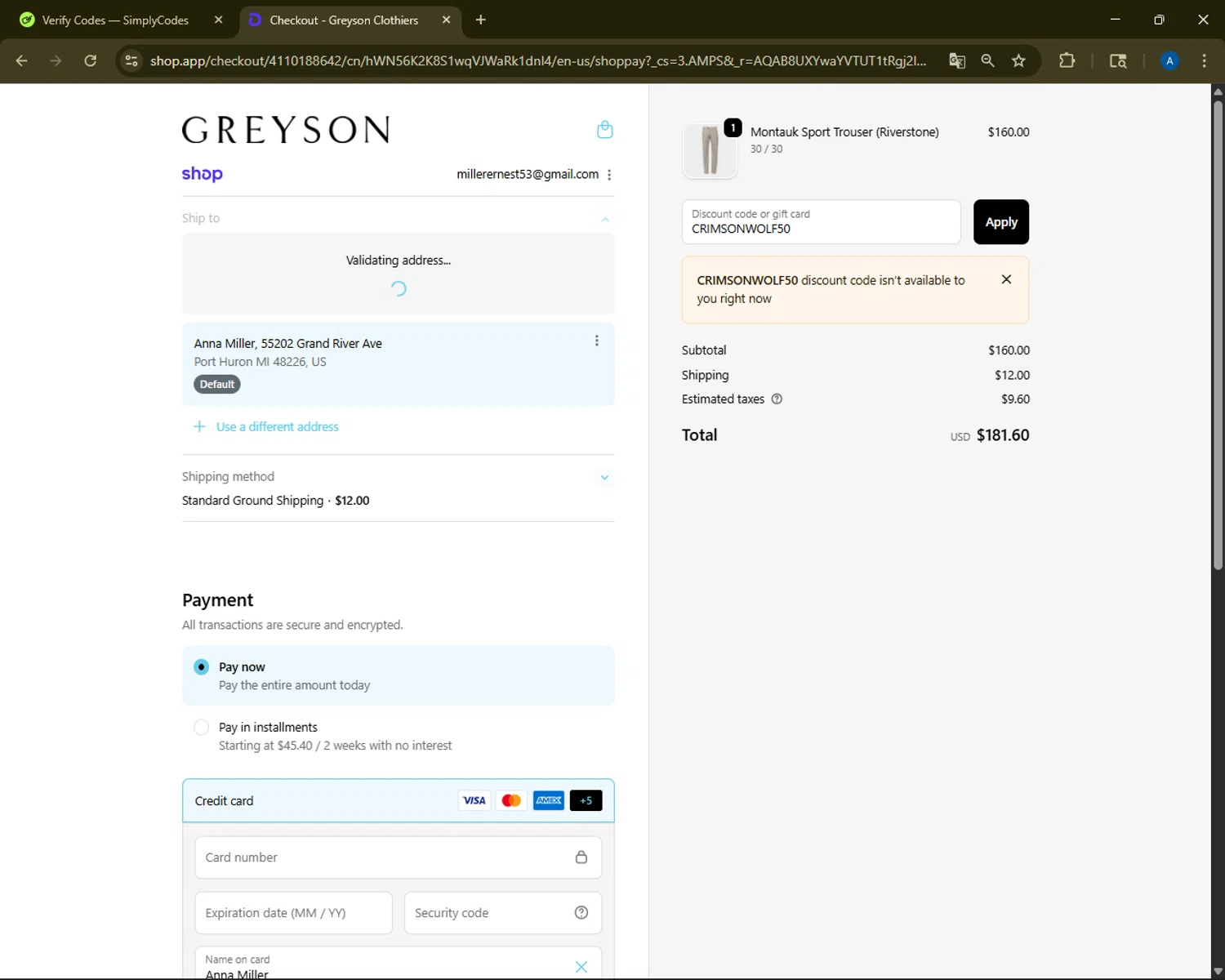Go back to previous page
Image resolution: width=1225 pixels, height=980 pixels.
pyautogui.click(x=22, y=60)
